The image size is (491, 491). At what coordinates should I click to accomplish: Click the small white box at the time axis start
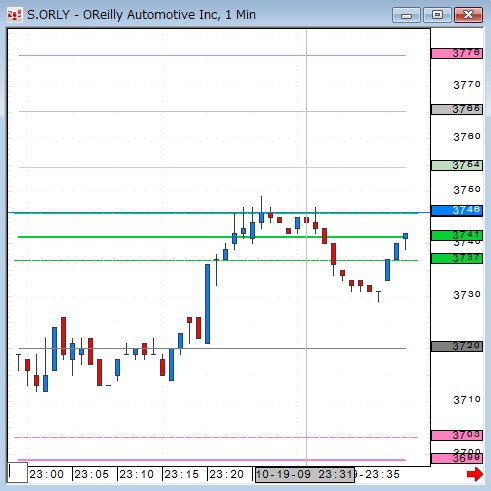(17, 472)
